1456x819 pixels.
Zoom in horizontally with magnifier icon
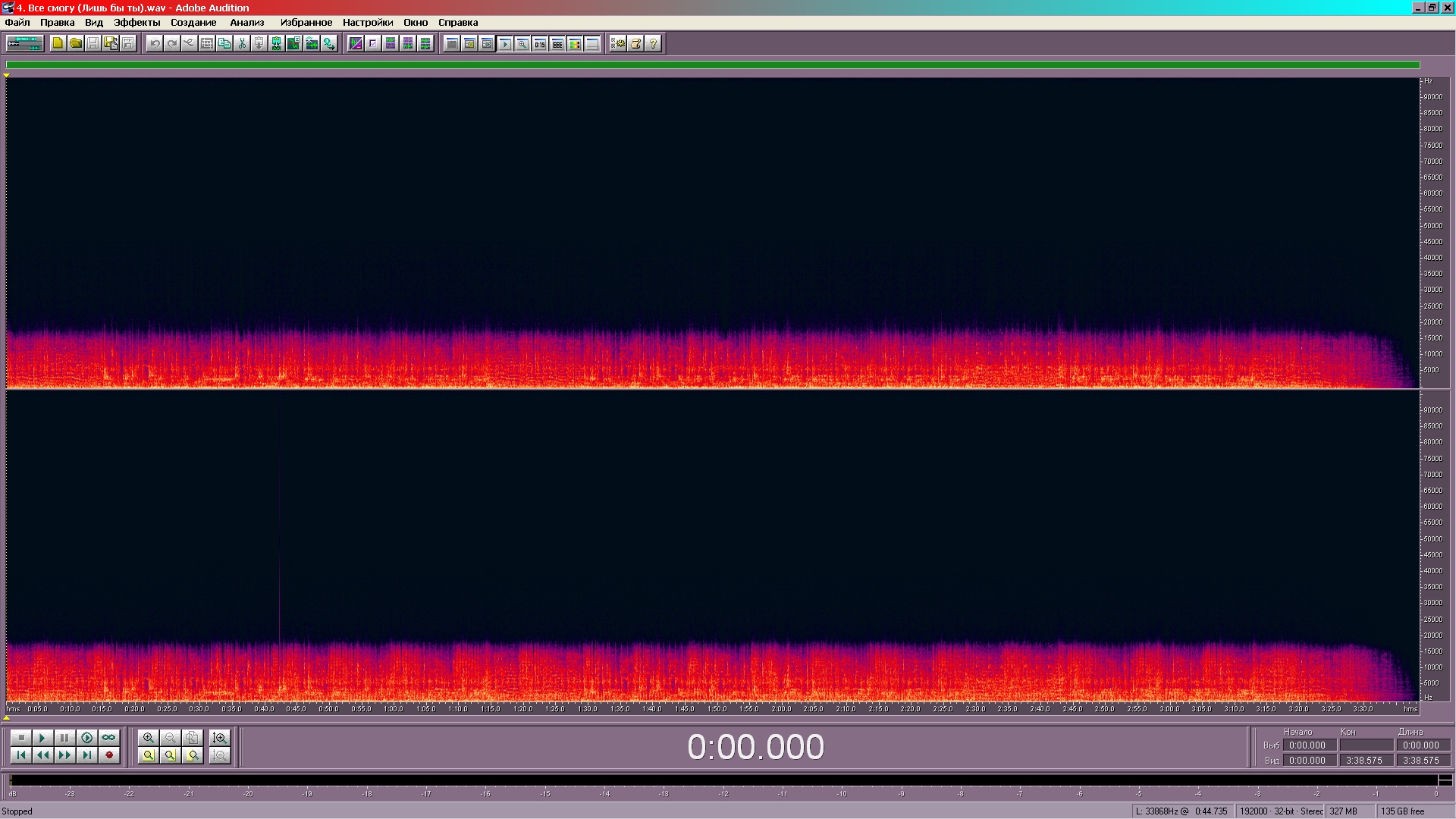[x=149, y=738]
